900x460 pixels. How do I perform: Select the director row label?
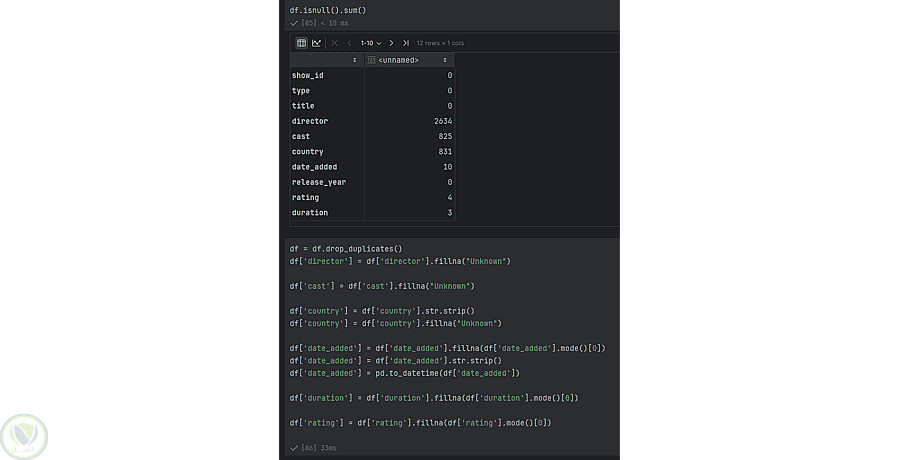[x=310, y=121]
